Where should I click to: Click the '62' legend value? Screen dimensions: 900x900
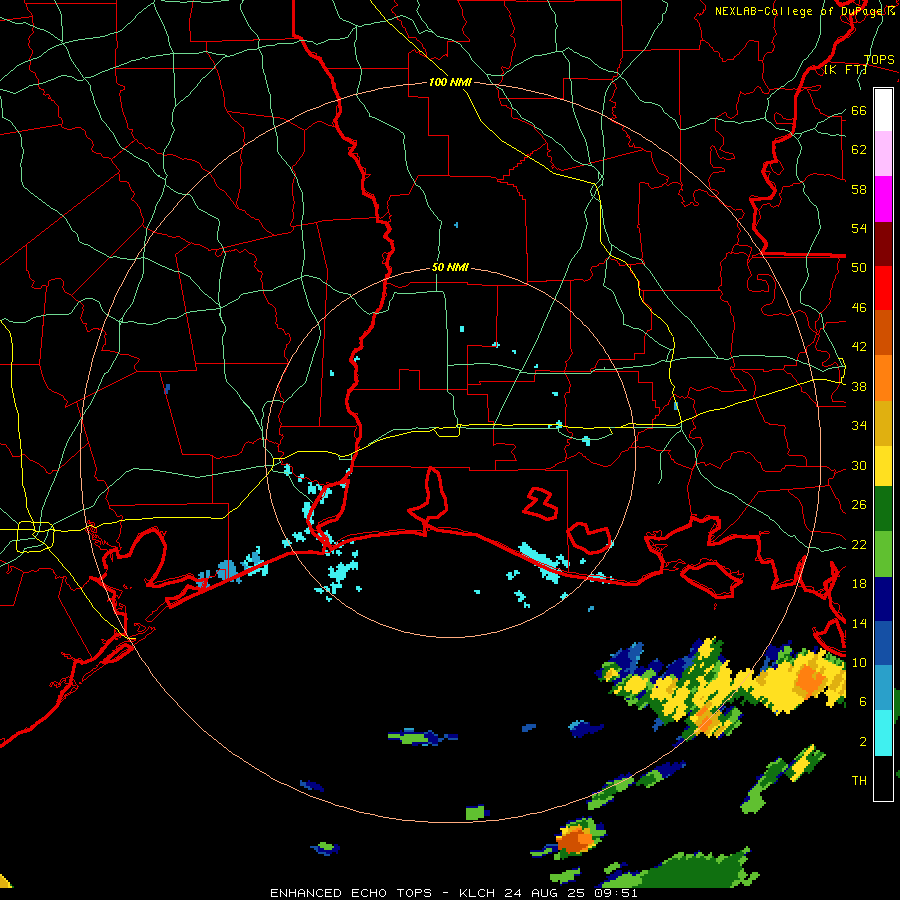(859, 150)
